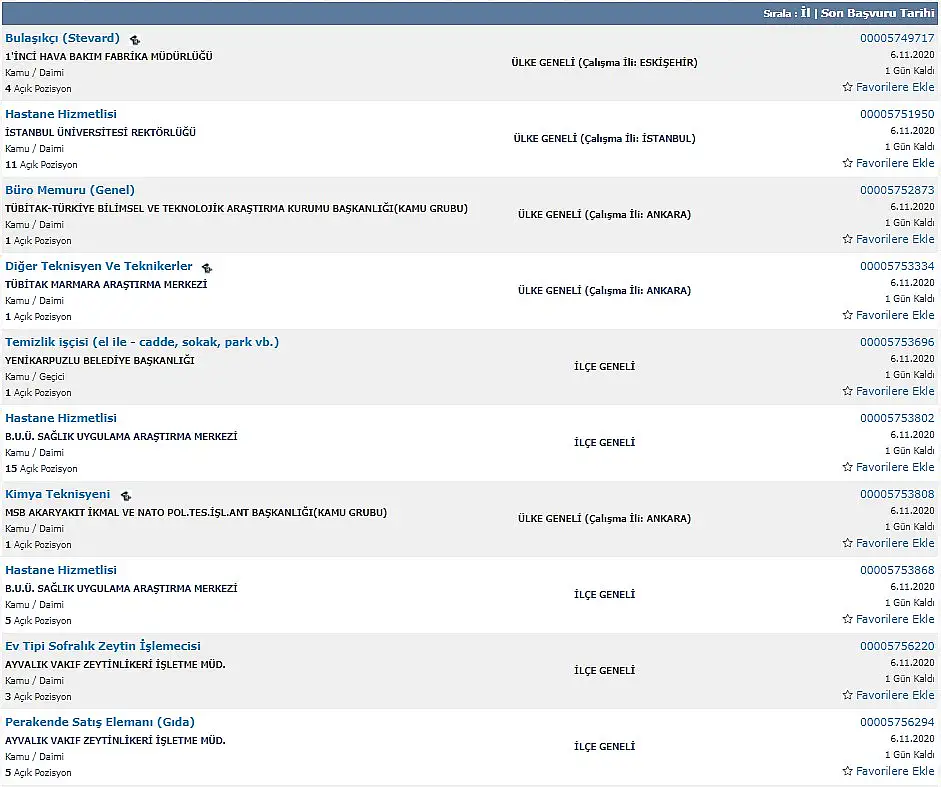
Task: Click listing number 00005753696
Action: pyautogui.click(x=897, y=342)
